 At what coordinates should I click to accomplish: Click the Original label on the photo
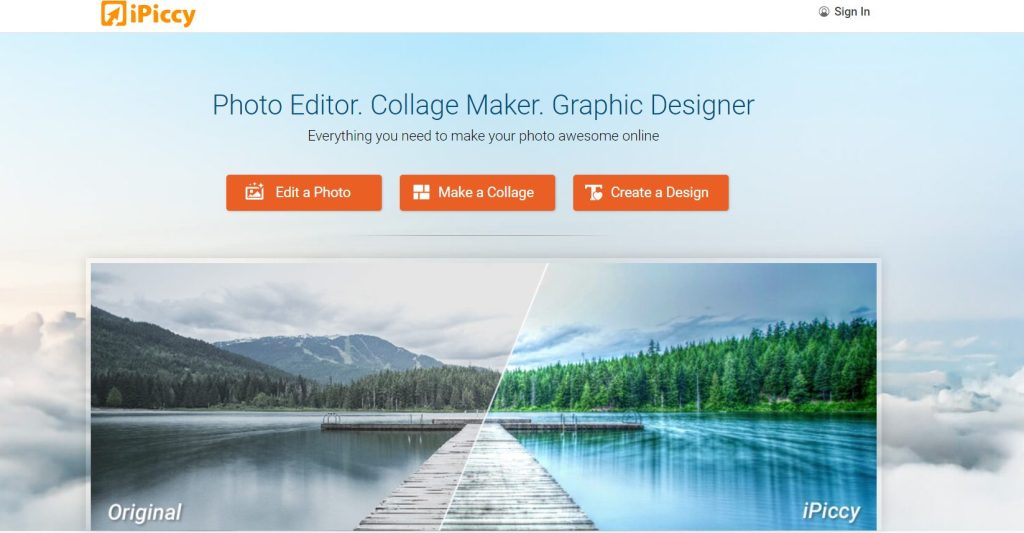pyautogui.click(x=144, y=513)
